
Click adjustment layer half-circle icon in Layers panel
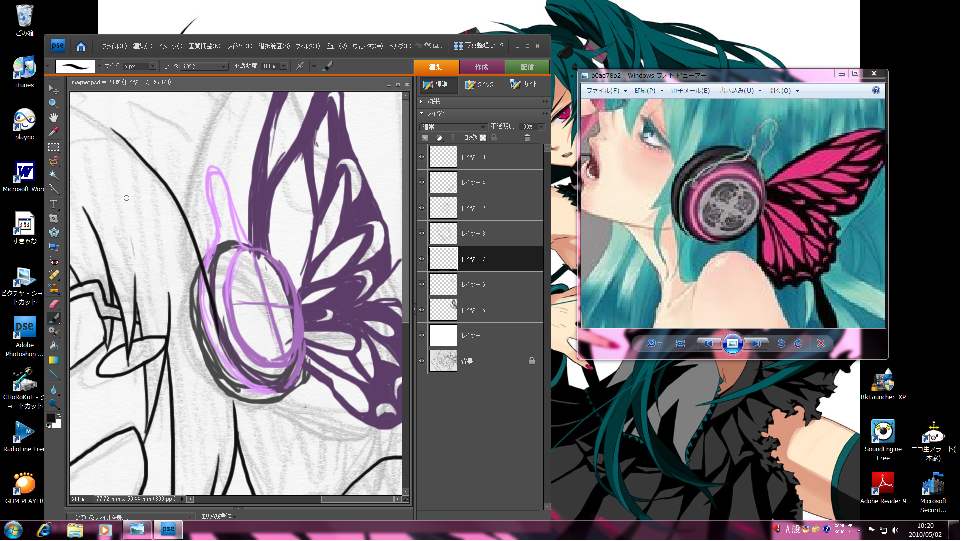pyautogui.click(x=439, y=138)
